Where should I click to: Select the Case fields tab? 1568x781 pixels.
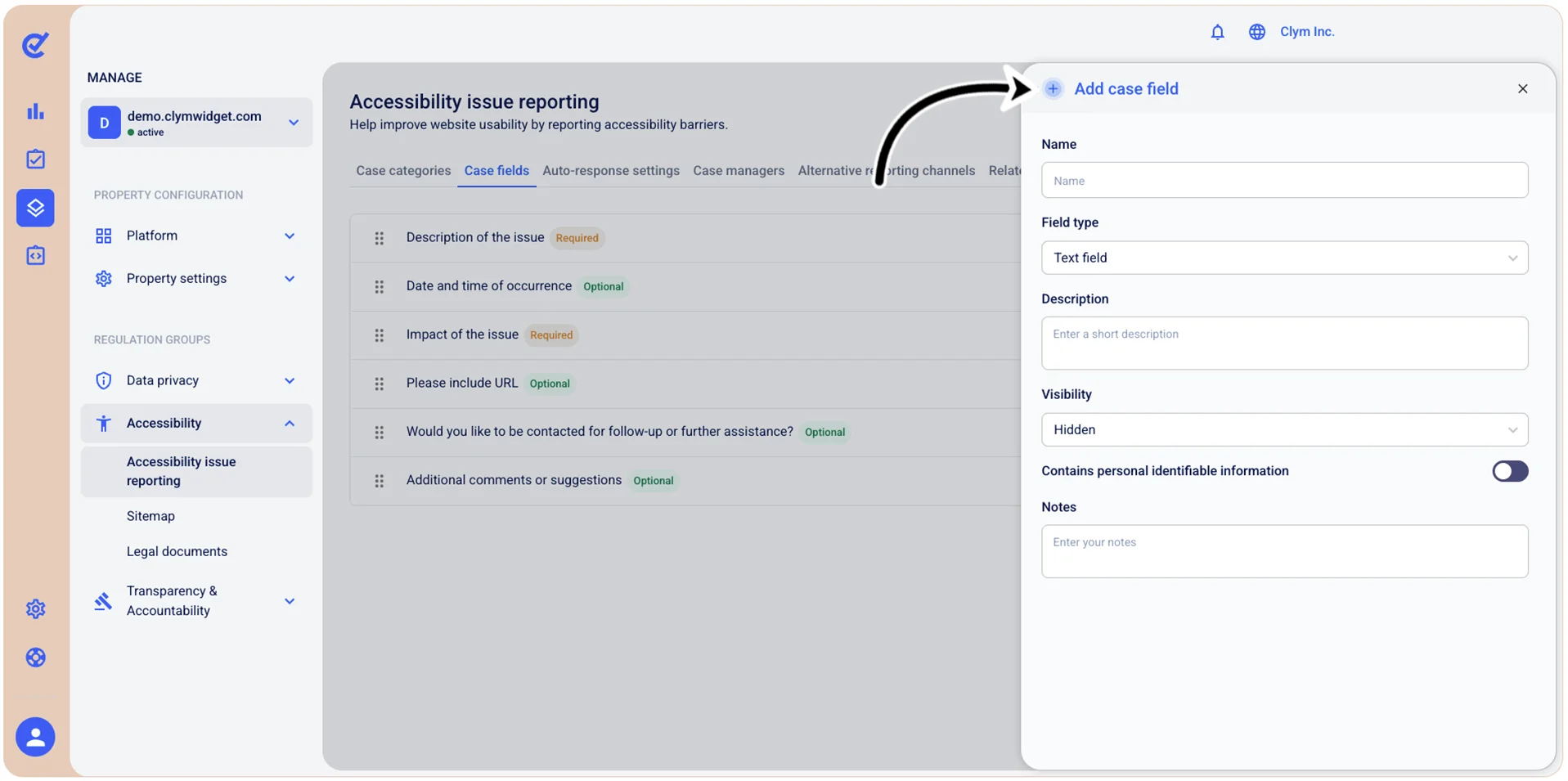pos(496,171)
